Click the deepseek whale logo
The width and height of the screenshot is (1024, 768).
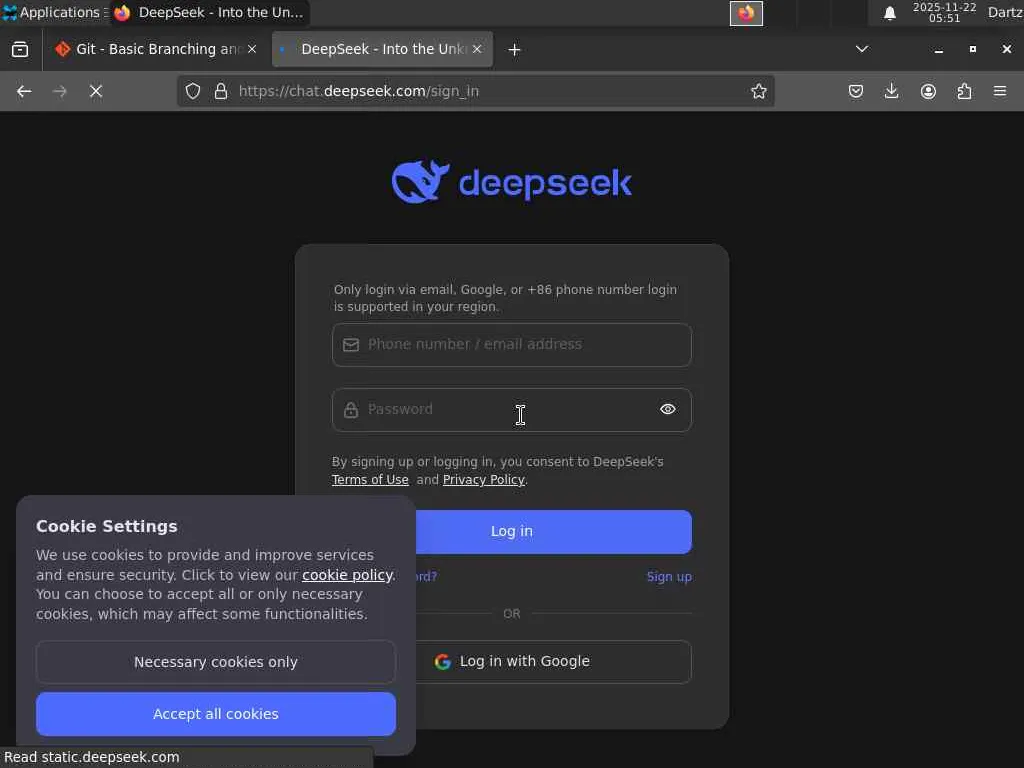421,182
